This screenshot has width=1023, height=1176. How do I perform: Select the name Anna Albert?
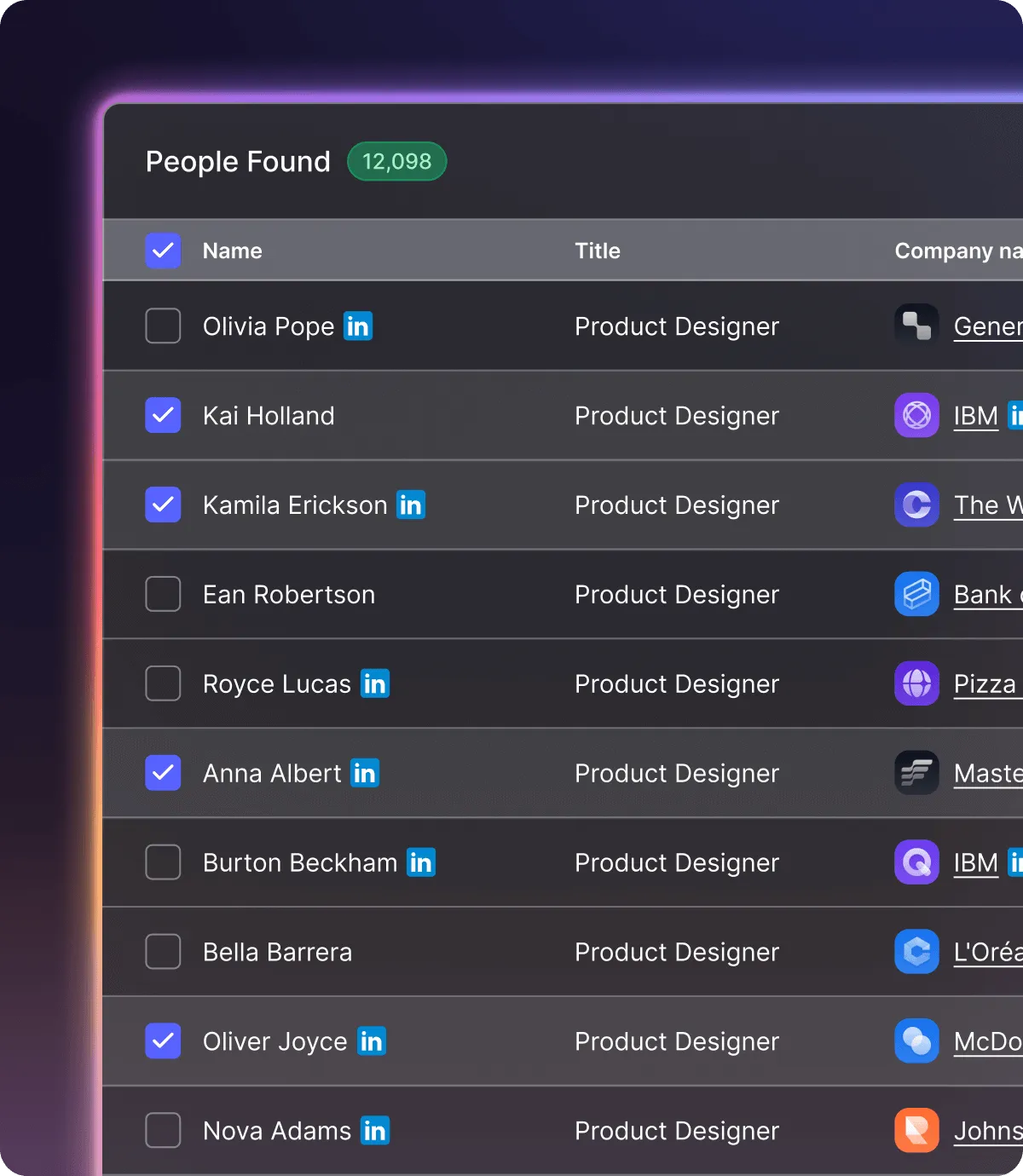(x=272, y=774)
